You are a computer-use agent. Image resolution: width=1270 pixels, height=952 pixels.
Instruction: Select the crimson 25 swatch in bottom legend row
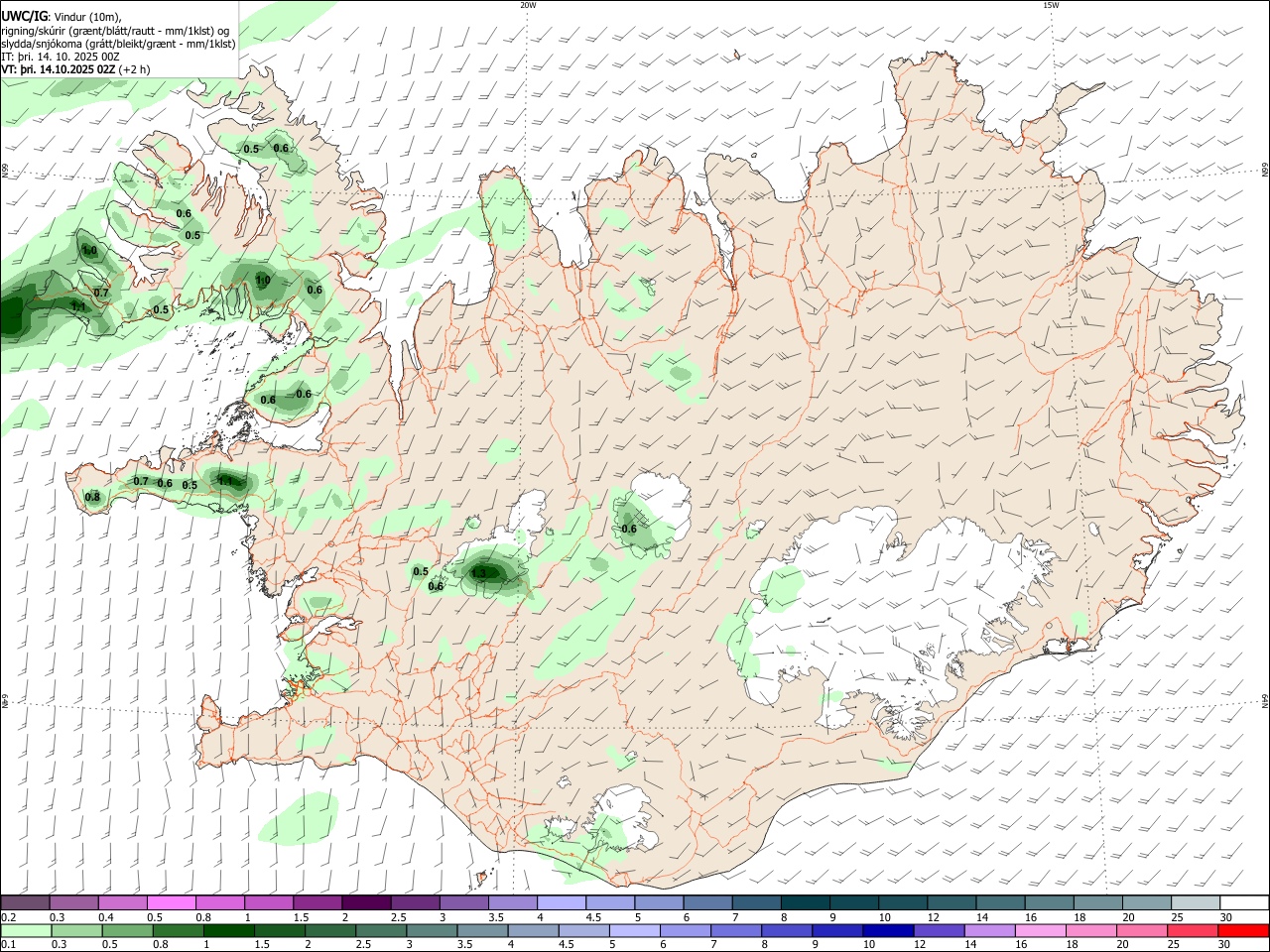tap(1193, 931)
